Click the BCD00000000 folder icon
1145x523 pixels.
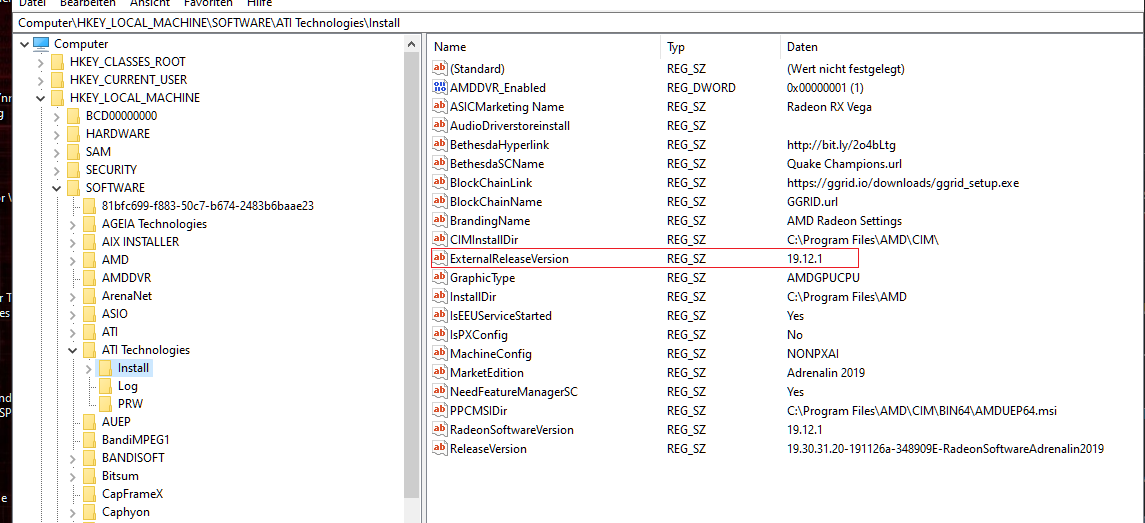coord(74,115)
